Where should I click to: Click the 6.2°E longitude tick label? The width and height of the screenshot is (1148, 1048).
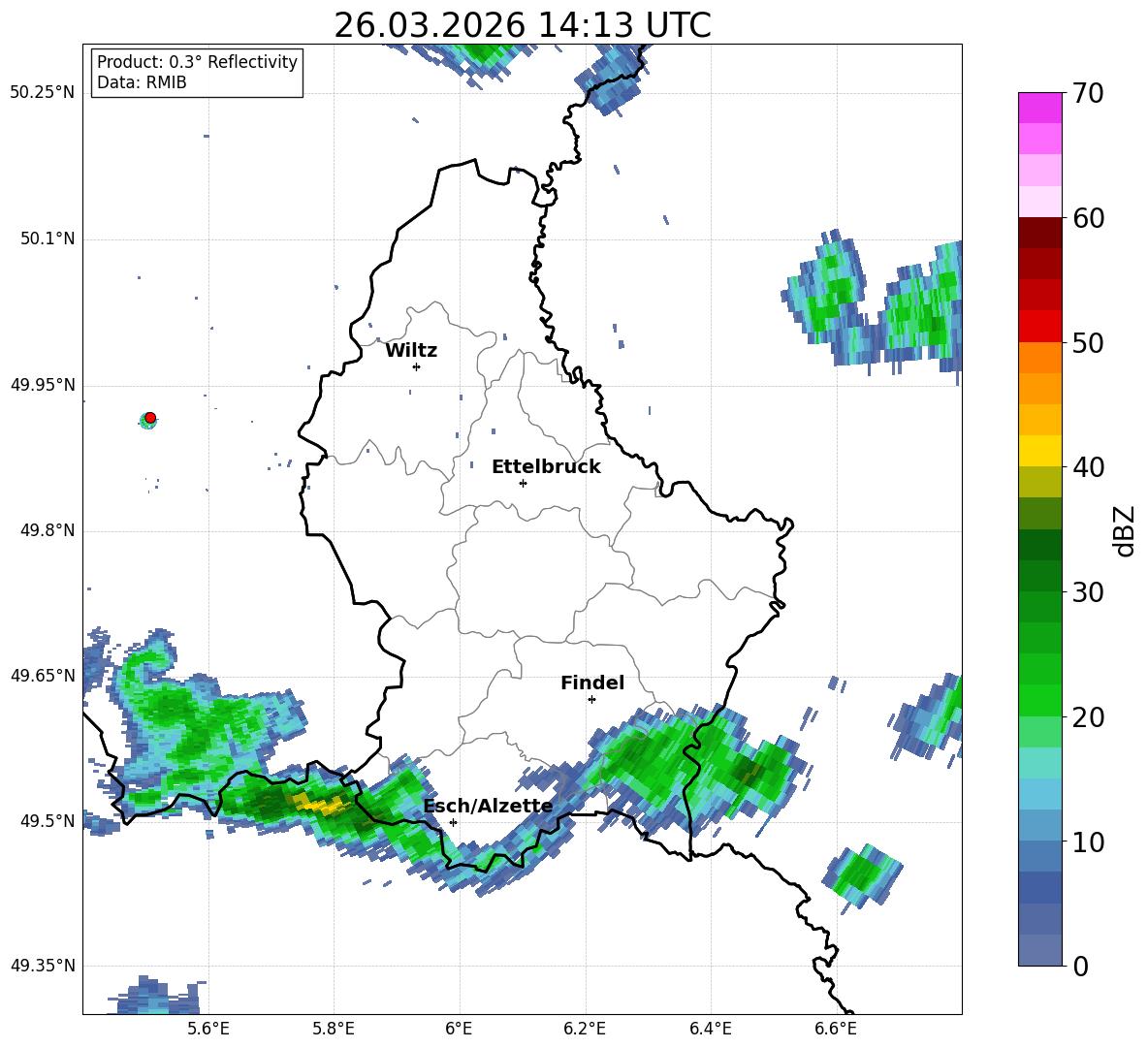click(x=585, y=1029)
